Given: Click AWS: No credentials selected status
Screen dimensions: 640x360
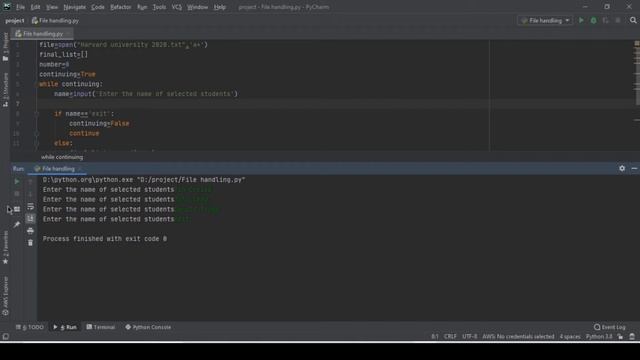Looking at the screenshot, I should click(518, 336).
